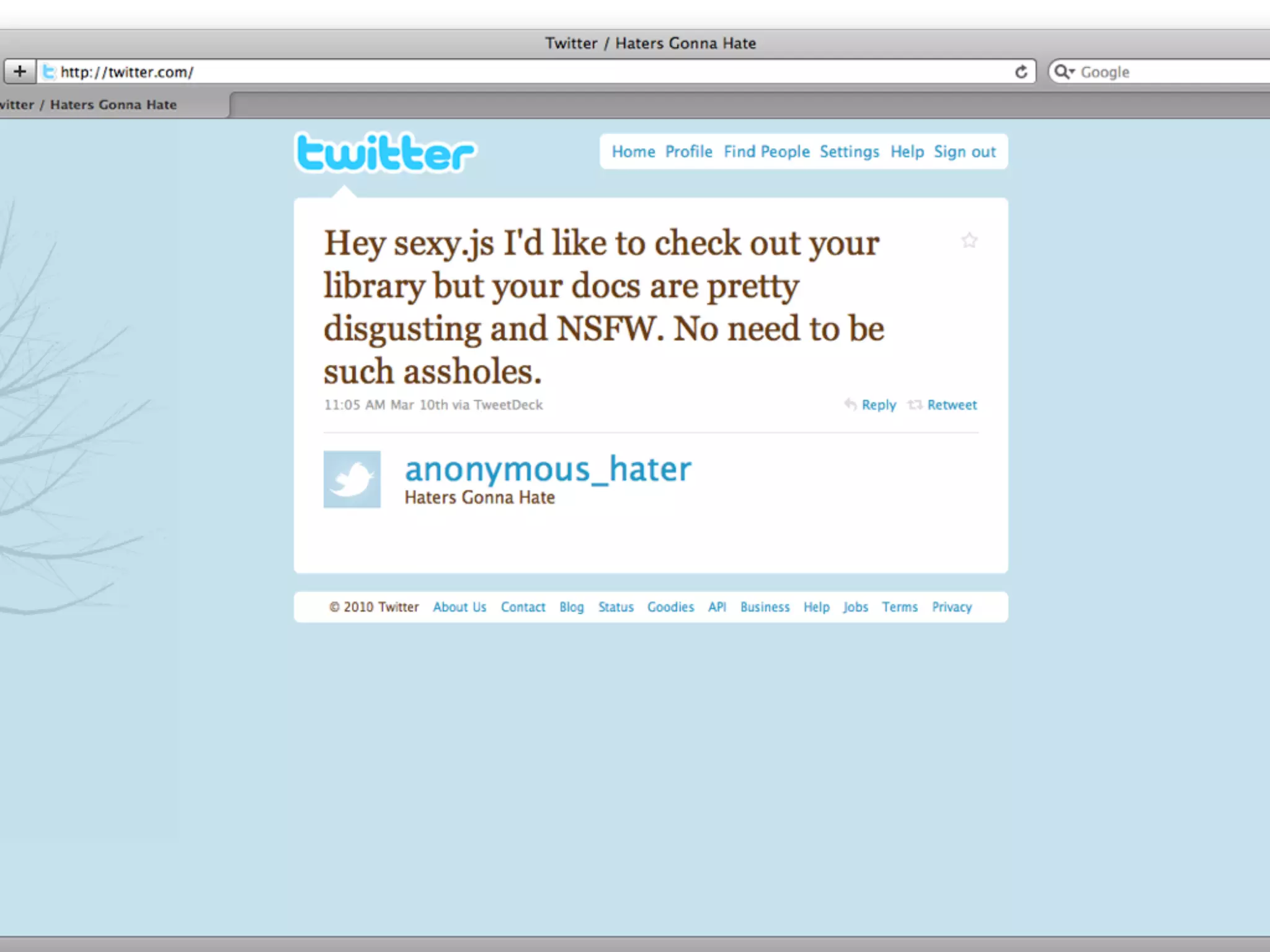Click the anonymous_hater username link

point(548,469)
